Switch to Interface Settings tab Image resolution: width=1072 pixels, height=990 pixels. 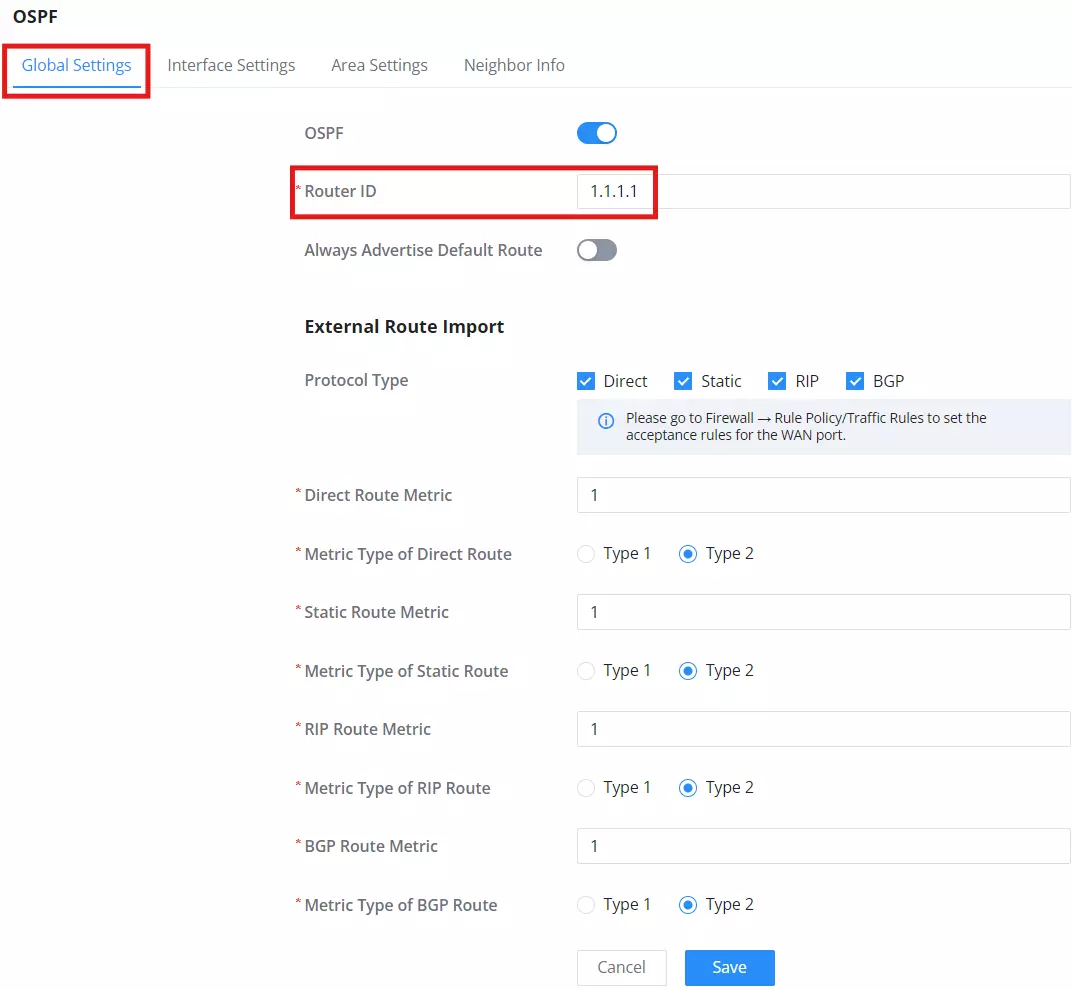231,66
